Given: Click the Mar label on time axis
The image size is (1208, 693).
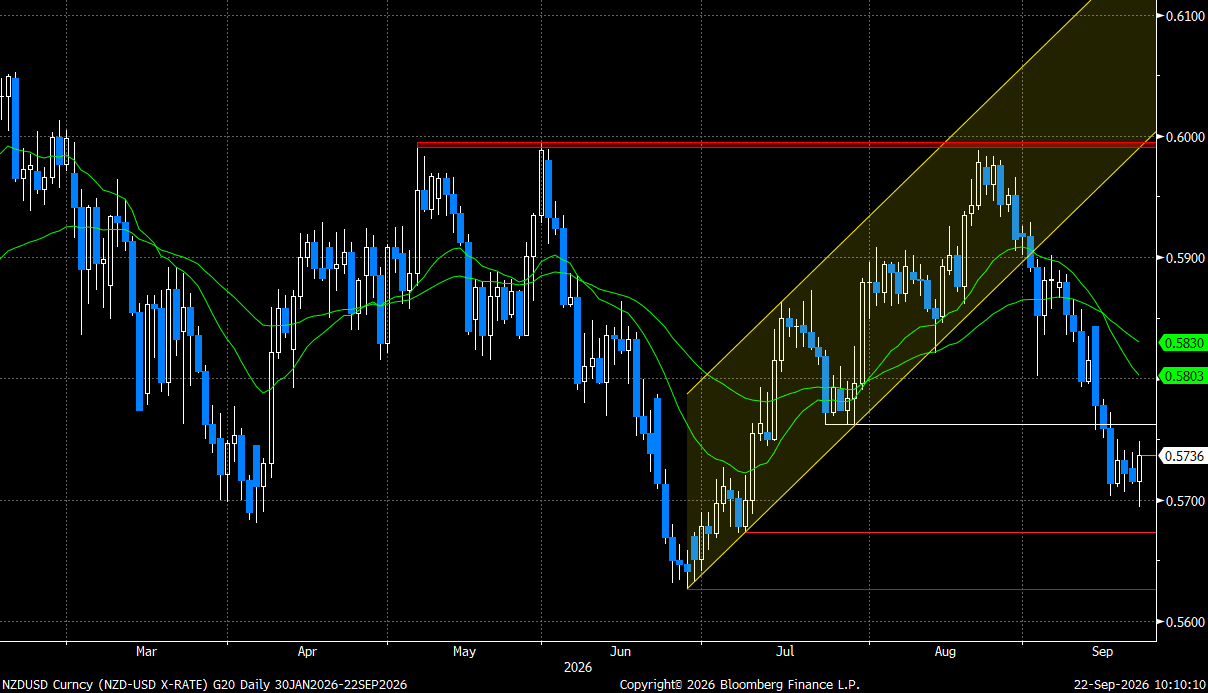Looking at the screenshot, I should click(146, 651).
